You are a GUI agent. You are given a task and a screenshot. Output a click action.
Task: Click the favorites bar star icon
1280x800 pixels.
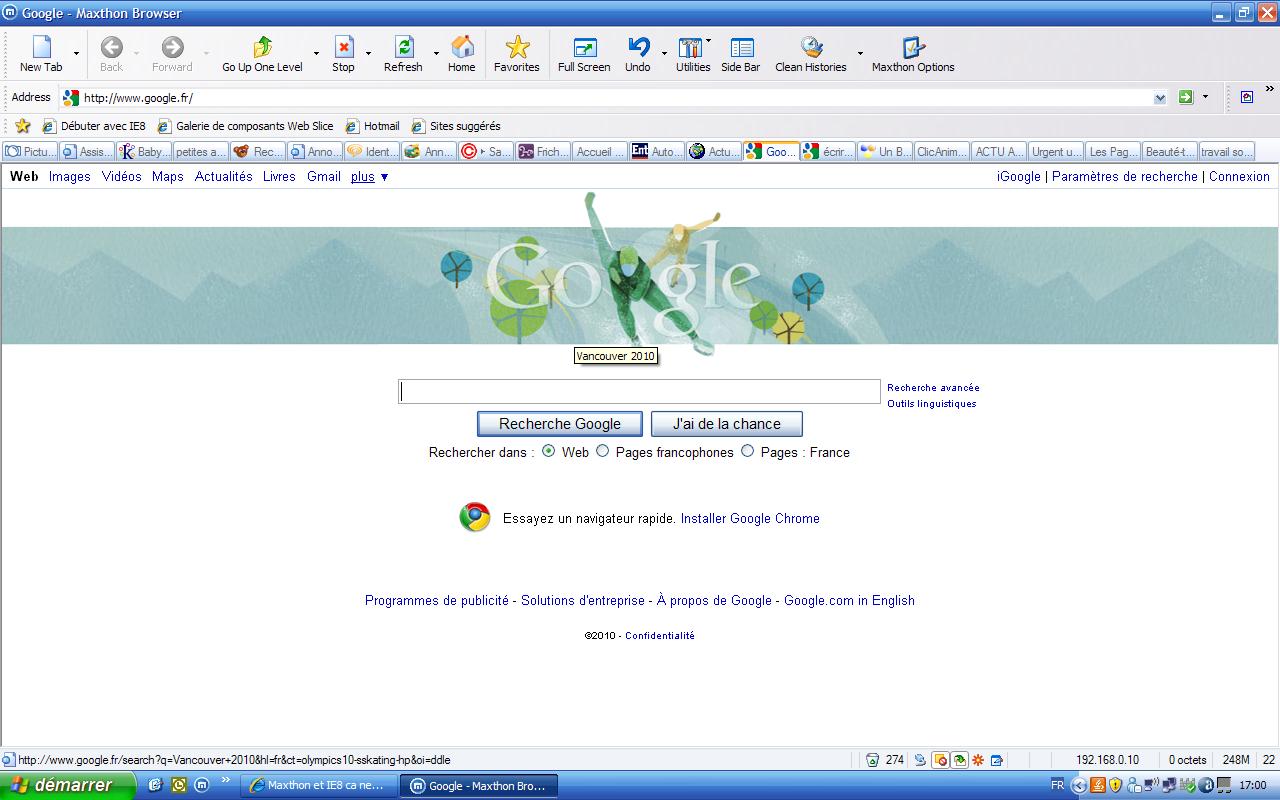pos(23,126)
